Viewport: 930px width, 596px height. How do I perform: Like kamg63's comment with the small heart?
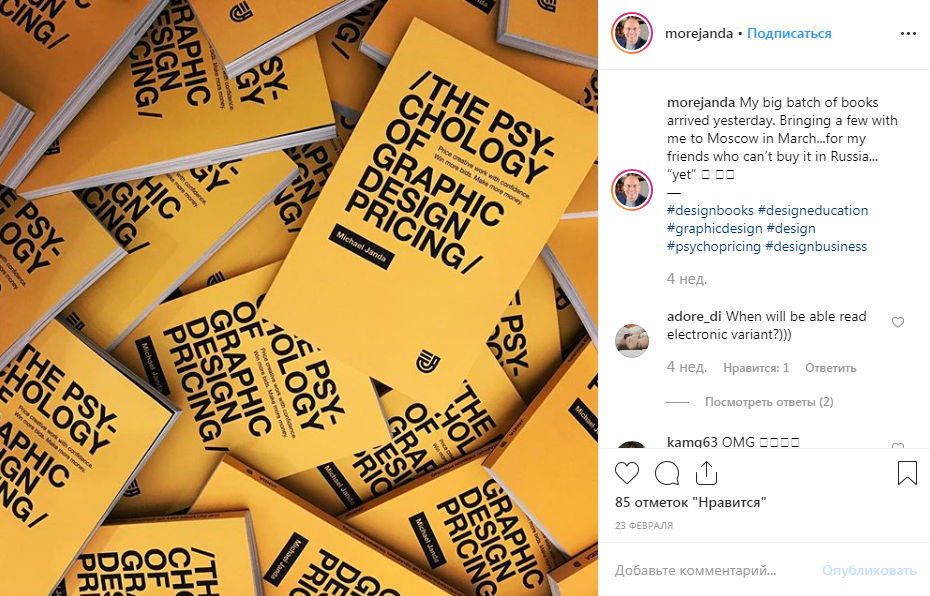click(898, 445)
